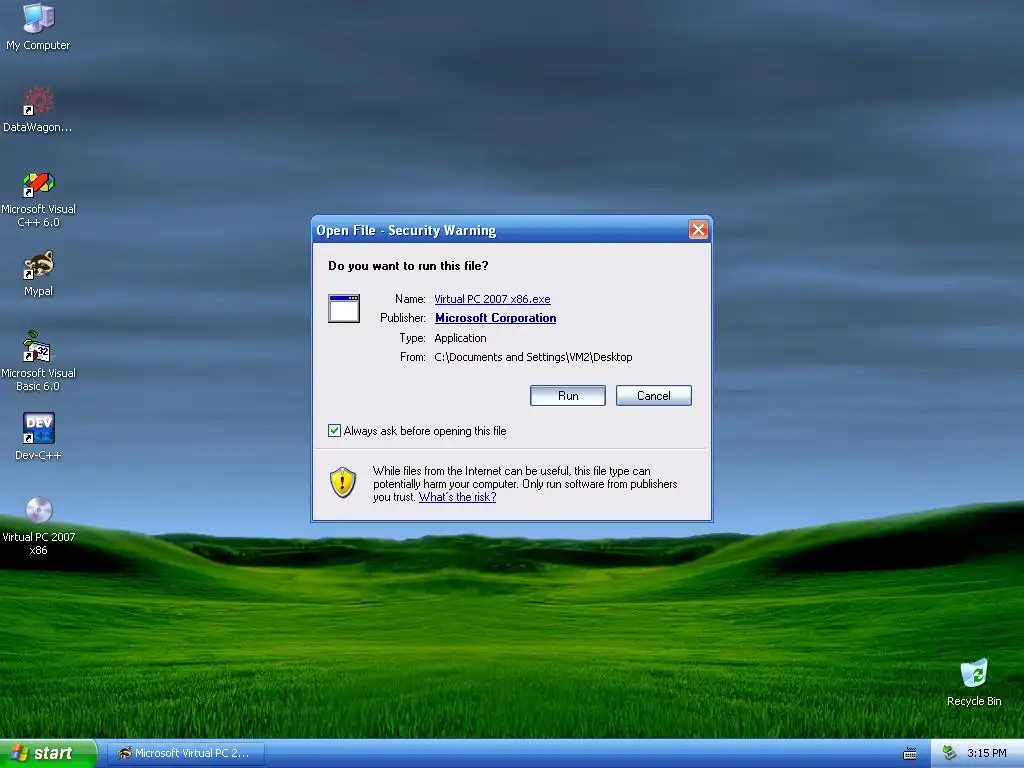Open the Virtual PC 2007 x86.exe name link

pyautogui.click(x=492, y=299)
